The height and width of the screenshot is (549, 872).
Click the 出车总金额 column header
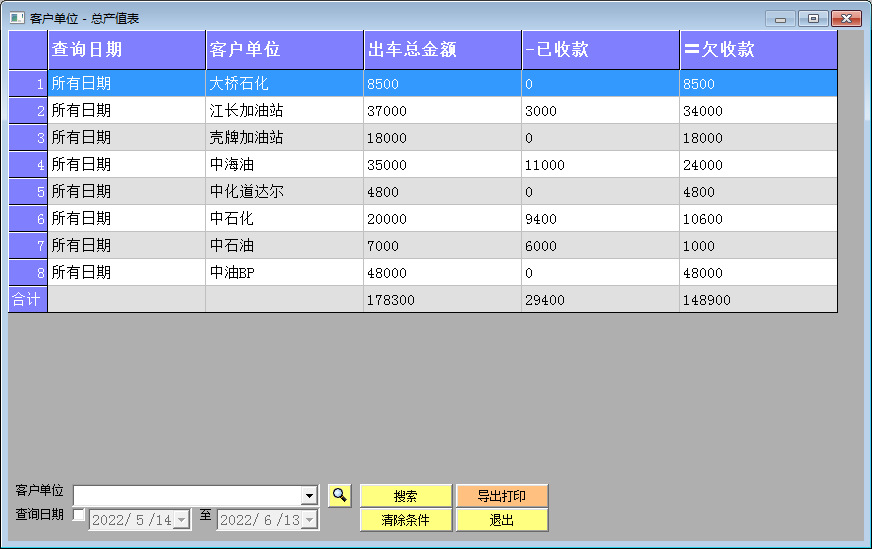[443, 50]
